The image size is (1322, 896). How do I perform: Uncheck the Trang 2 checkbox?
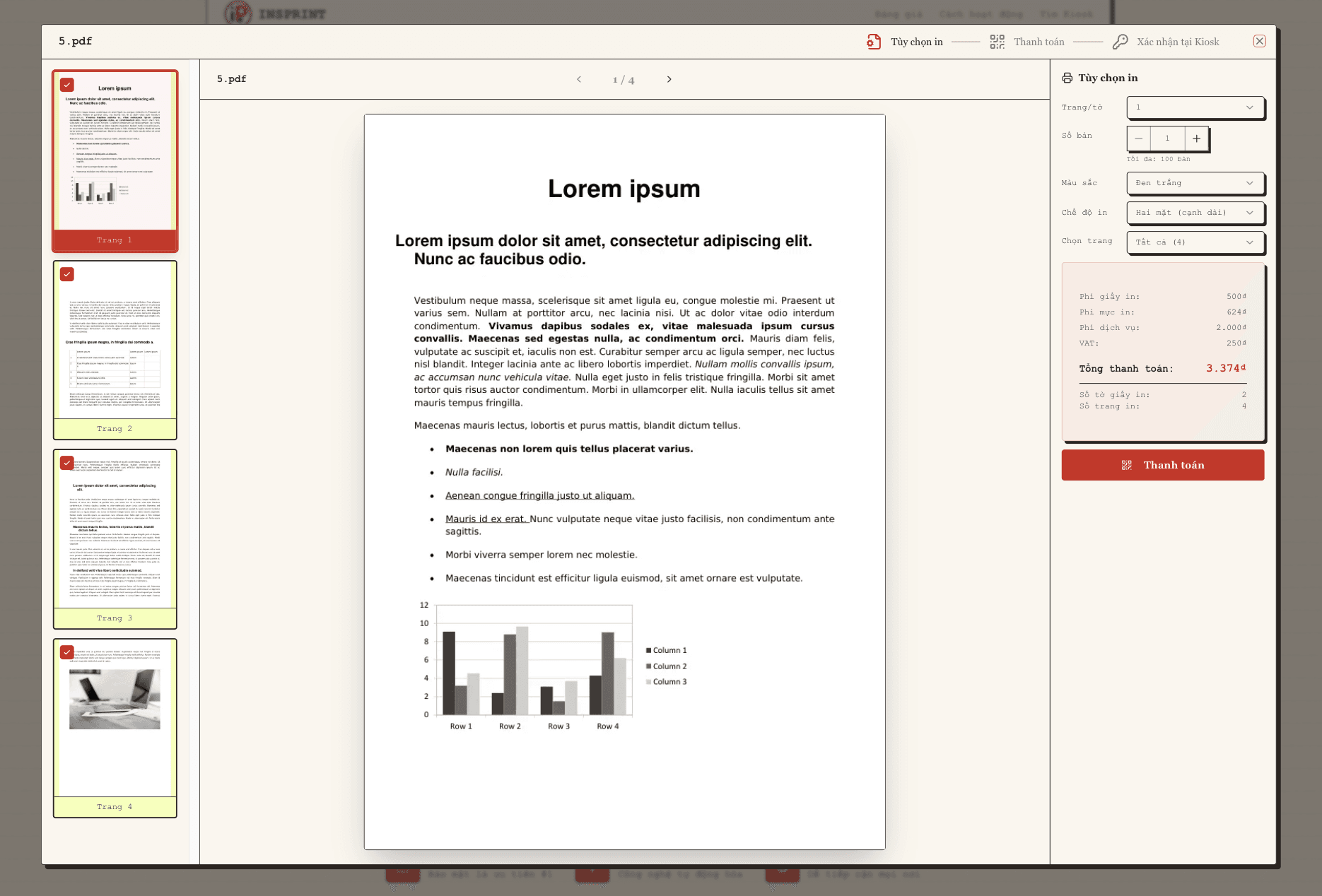tap(67, 274)
